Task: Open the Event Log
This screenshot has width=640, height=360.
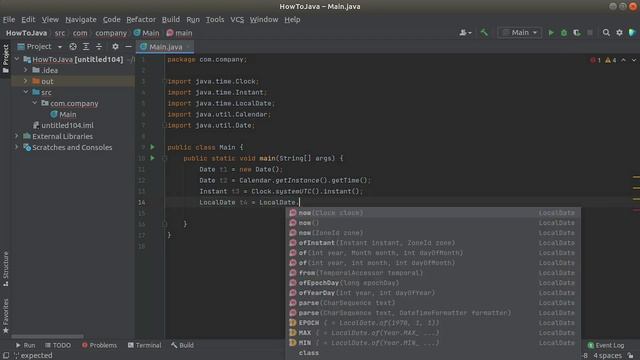Action: (606, 345)
